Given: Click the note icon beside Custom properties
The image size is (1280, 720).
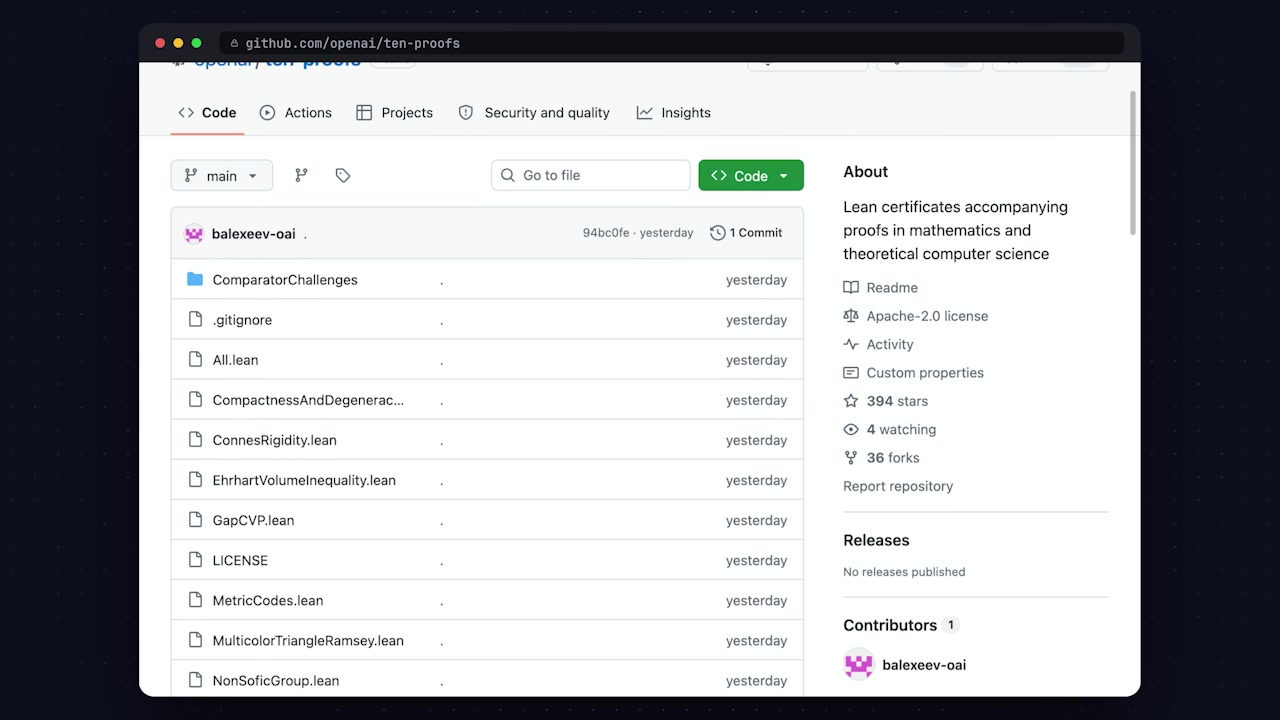Looking at the screenshot, I should (x=851, y=373).
